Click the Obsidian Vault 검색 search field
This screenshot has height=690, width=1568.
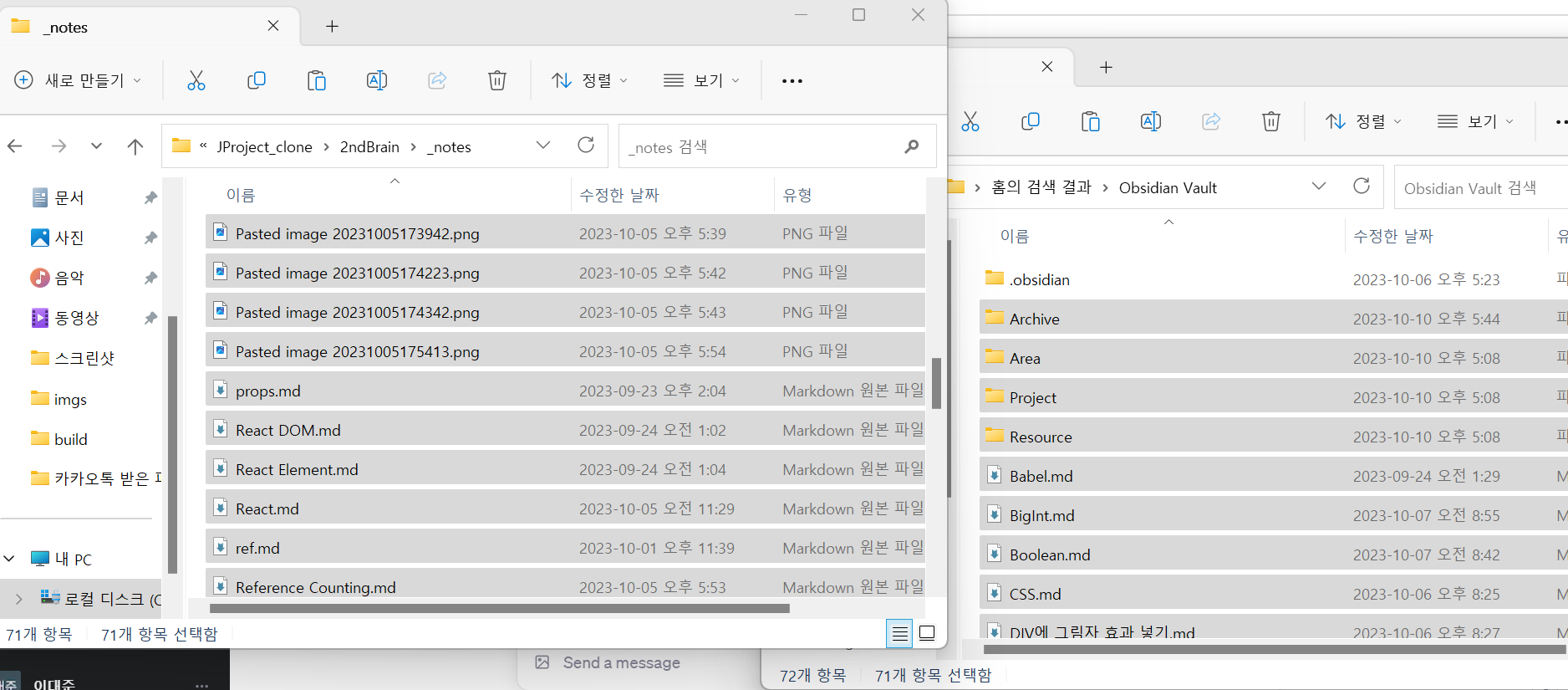pyautogui.click(x=1481, y=188)
